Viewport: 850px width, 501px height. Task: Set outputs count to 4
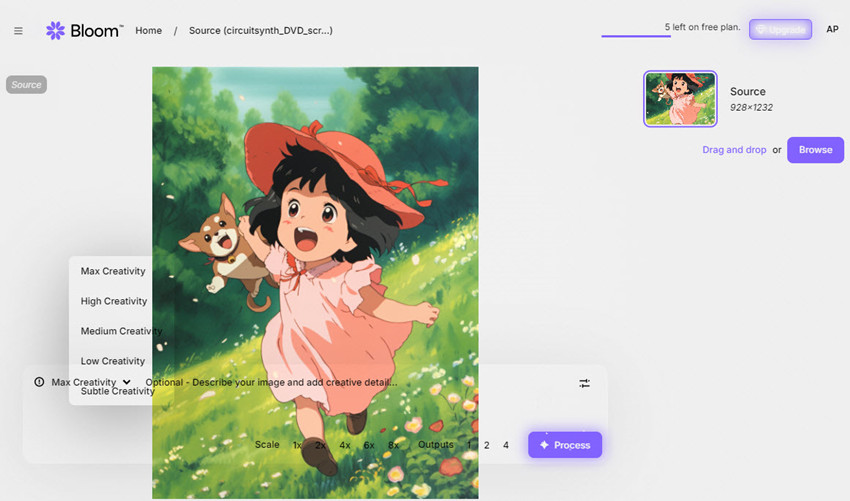(x=506, y=445)
